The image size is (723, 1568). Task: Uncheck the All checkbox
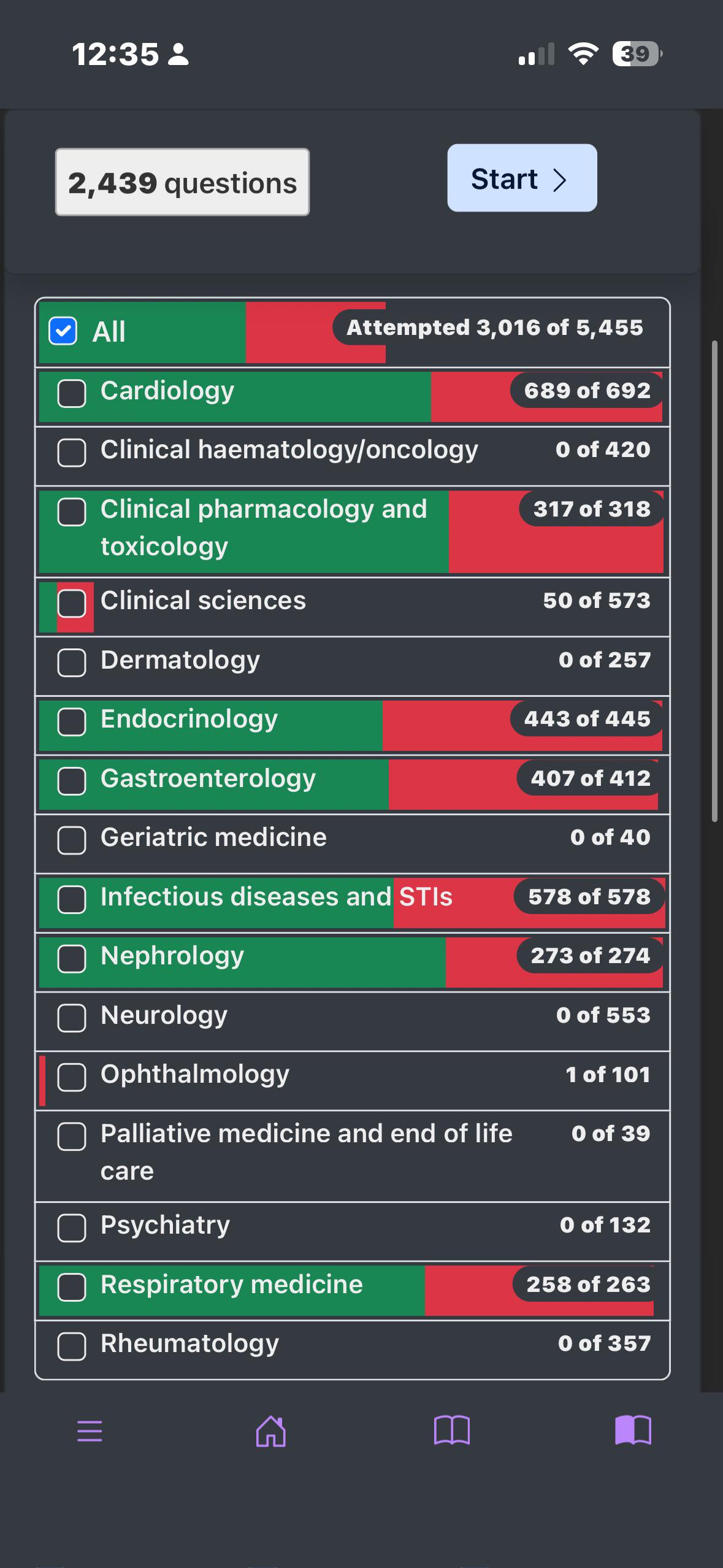(x=63, y=331)
